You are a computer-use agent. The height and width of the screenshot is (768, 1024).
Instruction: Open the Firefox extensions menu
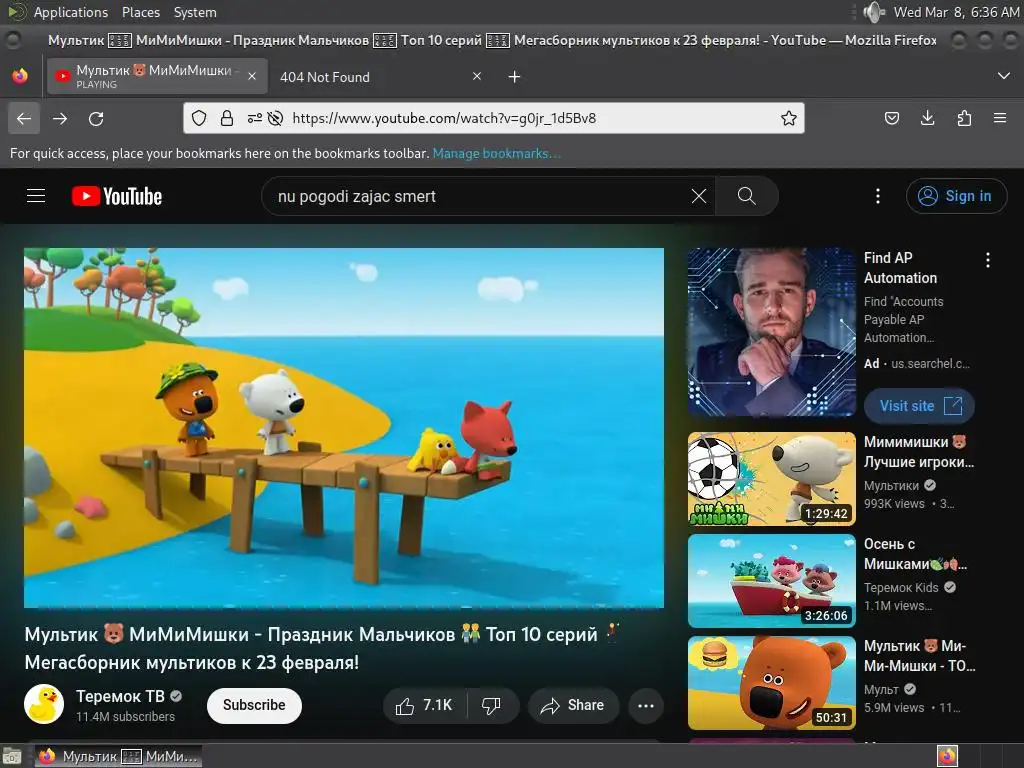click(964, 118)
